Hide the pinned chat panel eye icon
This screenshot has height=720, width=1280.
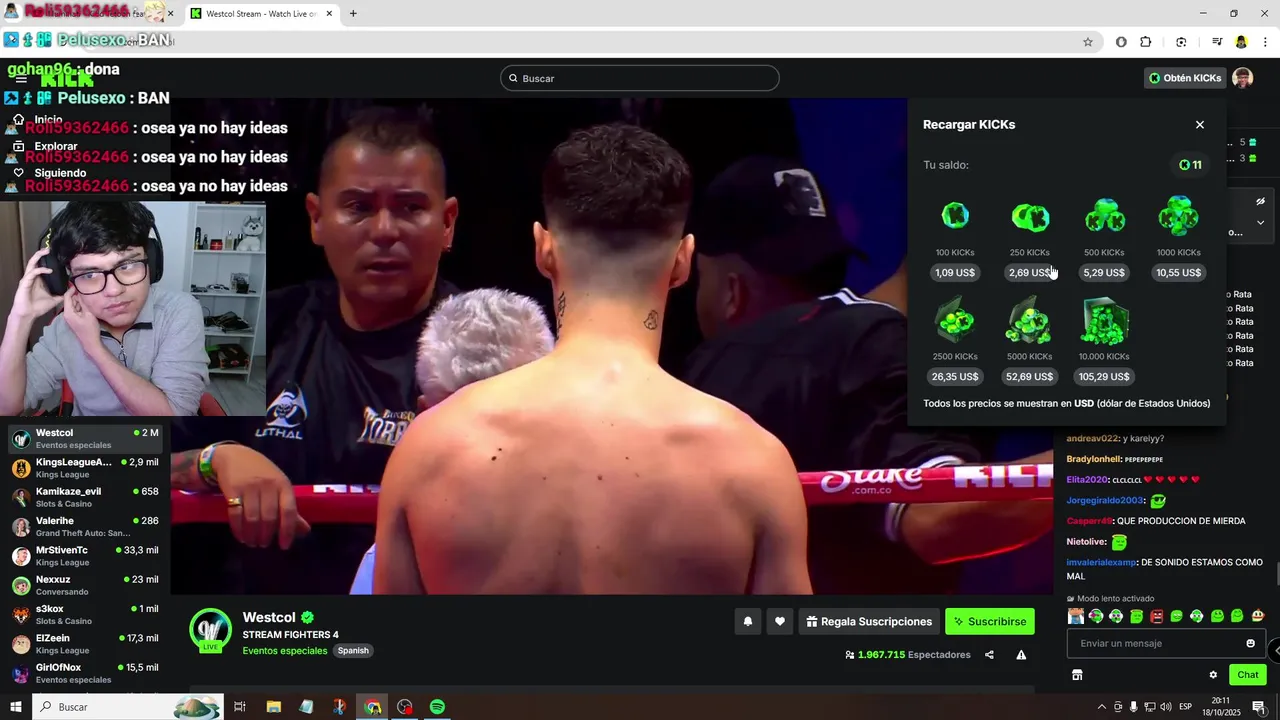coord(1261,201)
